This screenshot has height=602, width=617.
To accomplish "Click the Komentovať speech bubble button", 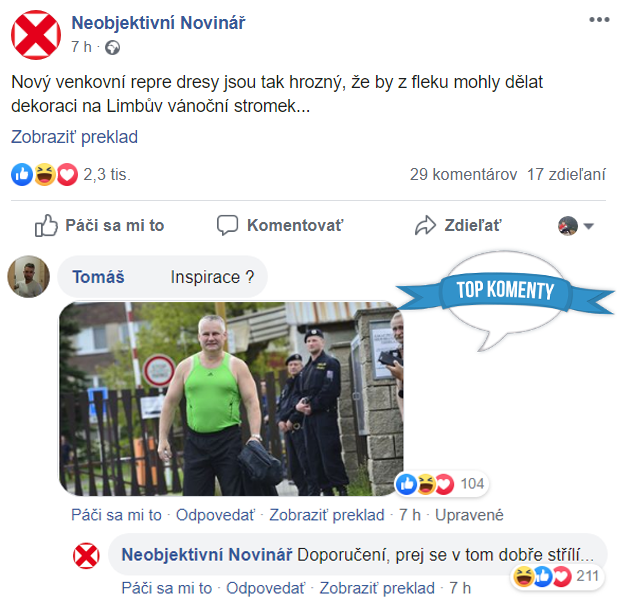I will [280, 225].
